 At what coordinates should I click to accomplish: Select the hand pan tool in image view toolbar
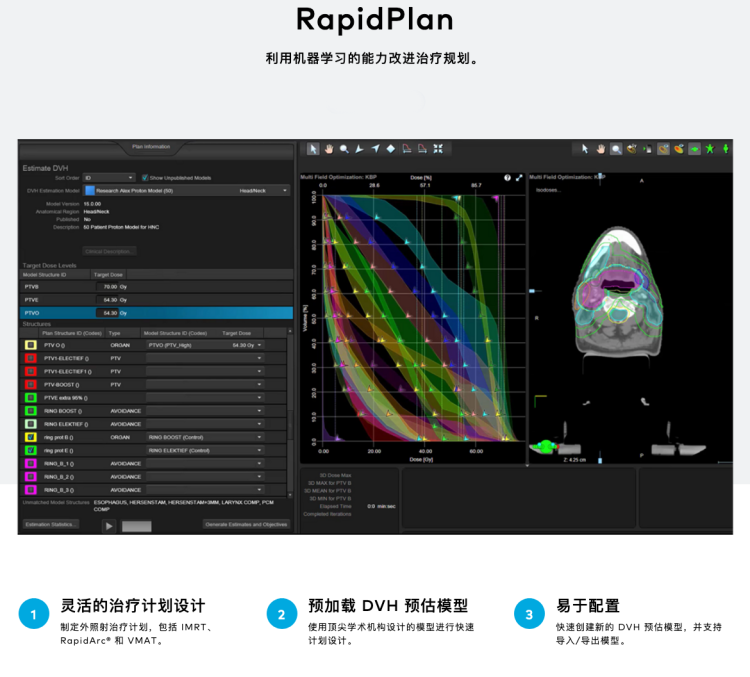pos(600,149)
